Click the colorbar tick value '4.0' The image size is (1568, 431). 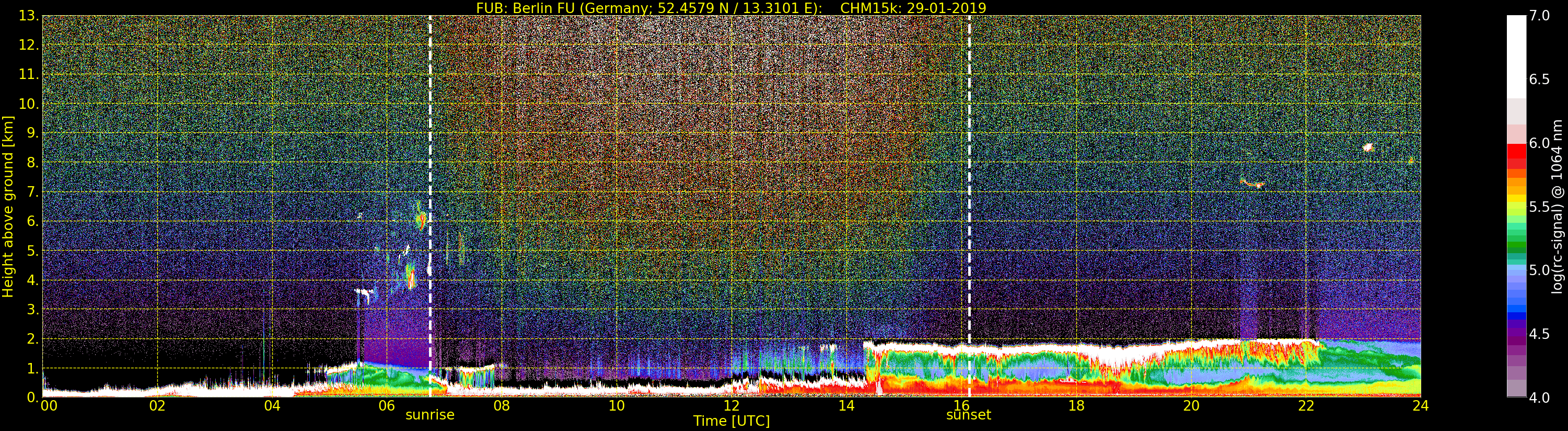point(1539,398)
